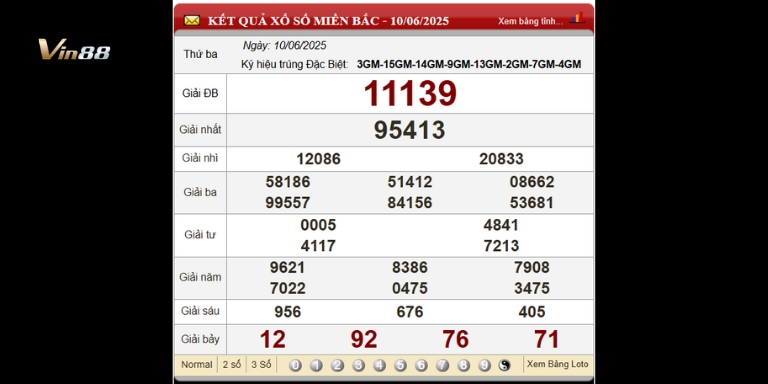Image resolution: width=768 pixels, height=384 pixels.
Task: Click second prize number 12086
Action: click(x=318, y=159)
